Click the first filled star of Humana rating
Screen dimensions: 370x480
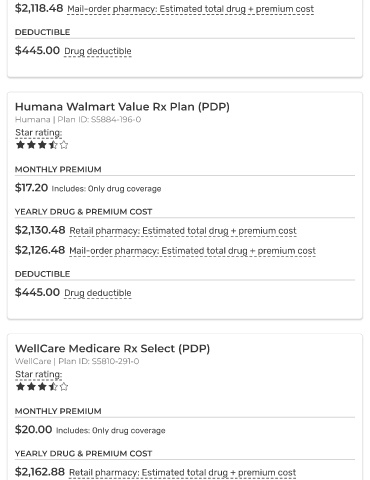click(20, 145)
